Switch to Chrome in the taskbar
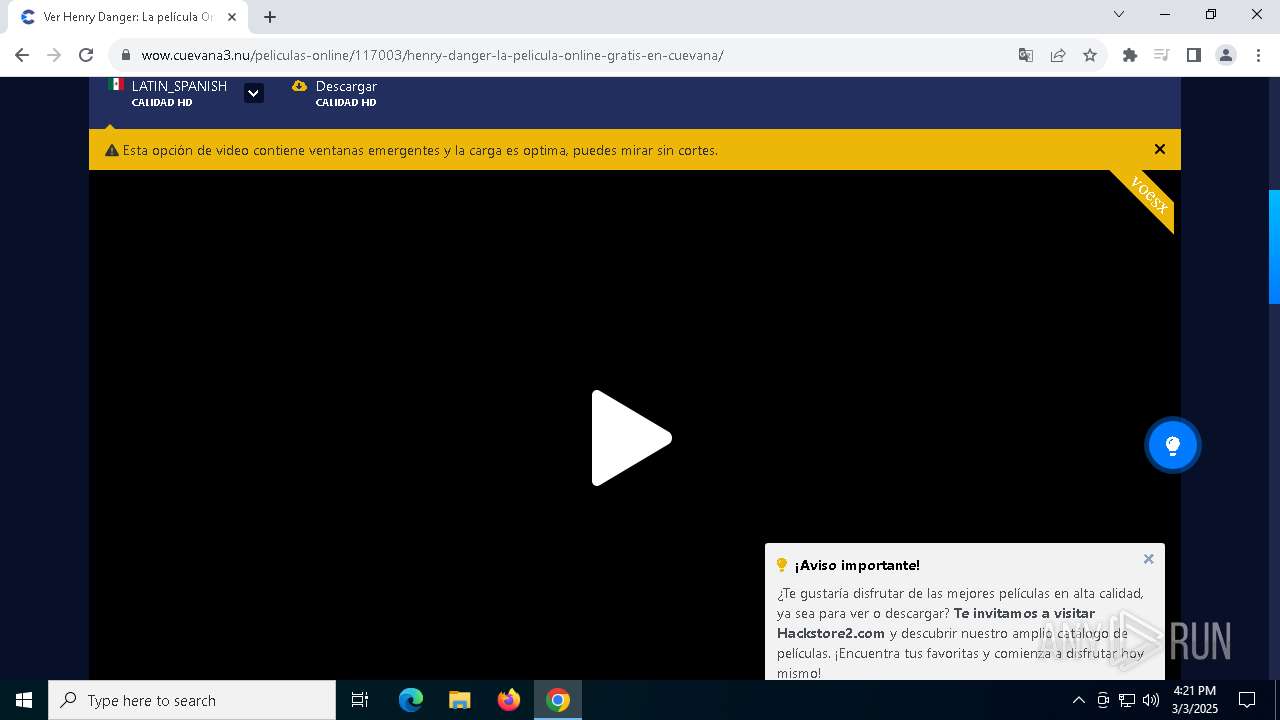The width and height of the screenshot is (1280, 720). 558,700
